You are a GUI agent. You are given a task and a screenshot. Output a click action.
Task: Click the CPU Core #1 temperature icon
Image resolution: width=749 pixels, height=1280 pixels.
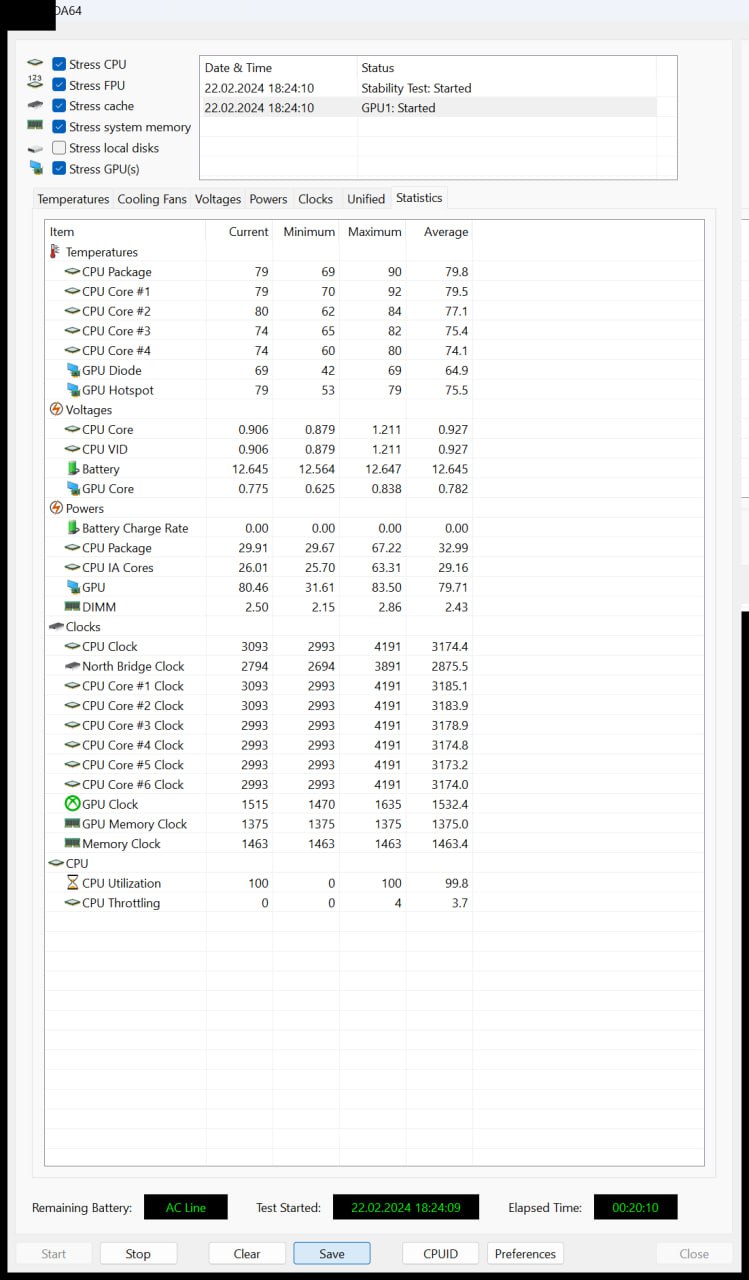click(72, 292)
